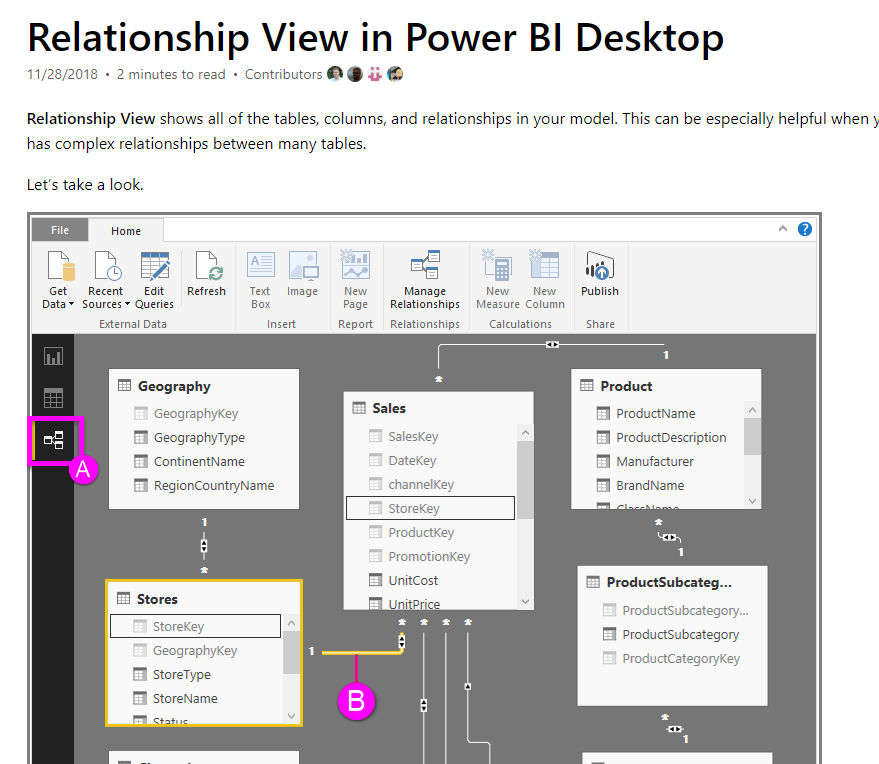Select ProductSubcategory field with dark icon
Image resolution: width=879 pixels, height=764 pixels.
(673, 635)
